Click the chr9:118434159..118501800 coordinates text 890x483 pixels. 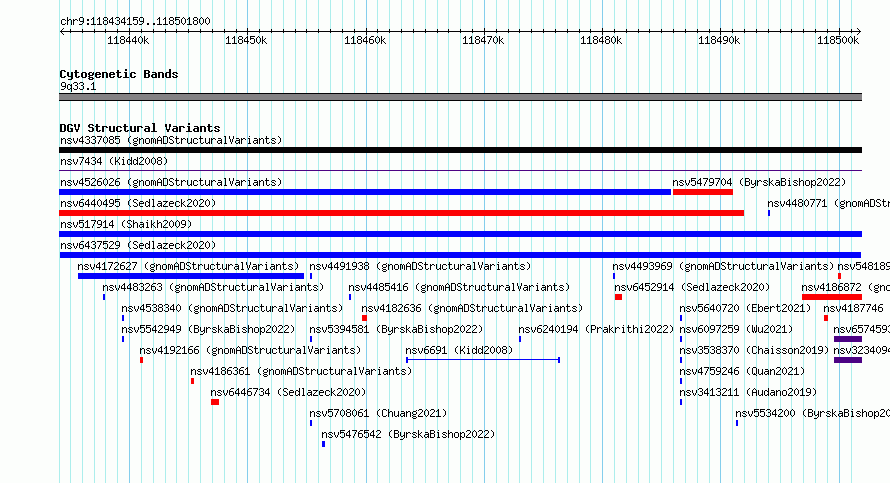coord(135,21)
